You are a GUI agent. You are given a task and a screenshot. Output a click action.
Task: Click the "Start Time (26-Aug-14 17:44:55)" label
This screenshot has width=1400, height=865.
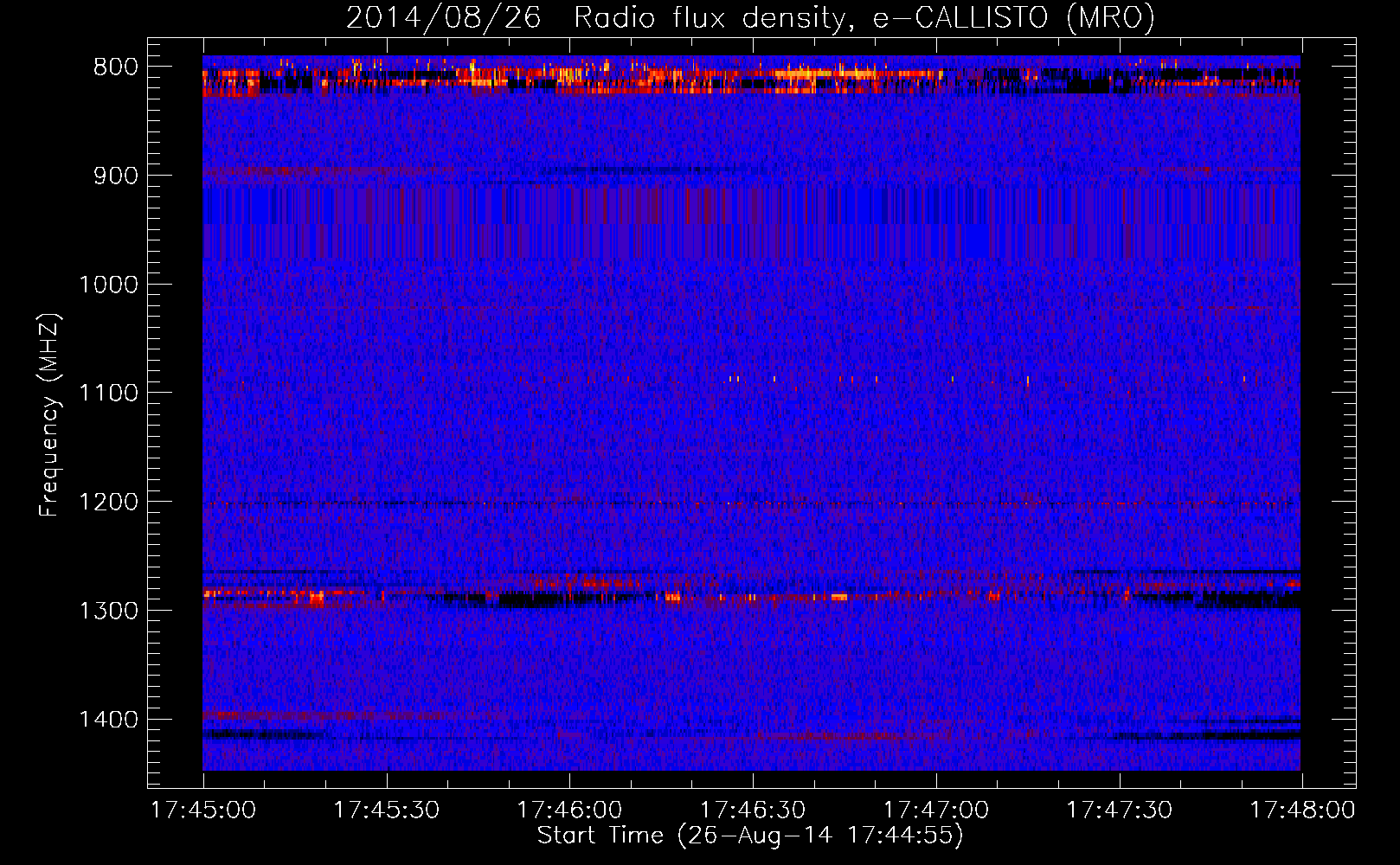click(750, 836)
